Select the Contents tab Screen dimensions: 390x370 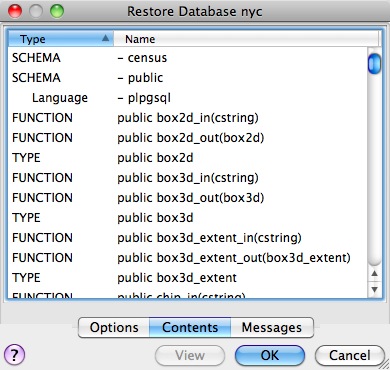(190, 327)
